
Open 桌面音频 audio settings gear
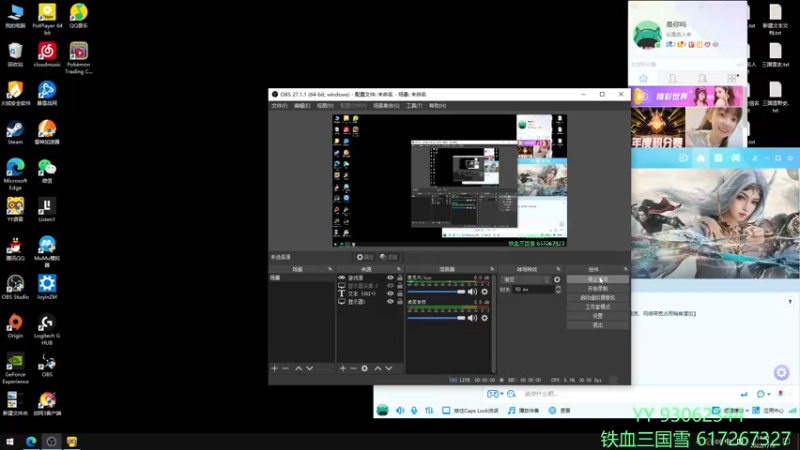coord(485,318)
